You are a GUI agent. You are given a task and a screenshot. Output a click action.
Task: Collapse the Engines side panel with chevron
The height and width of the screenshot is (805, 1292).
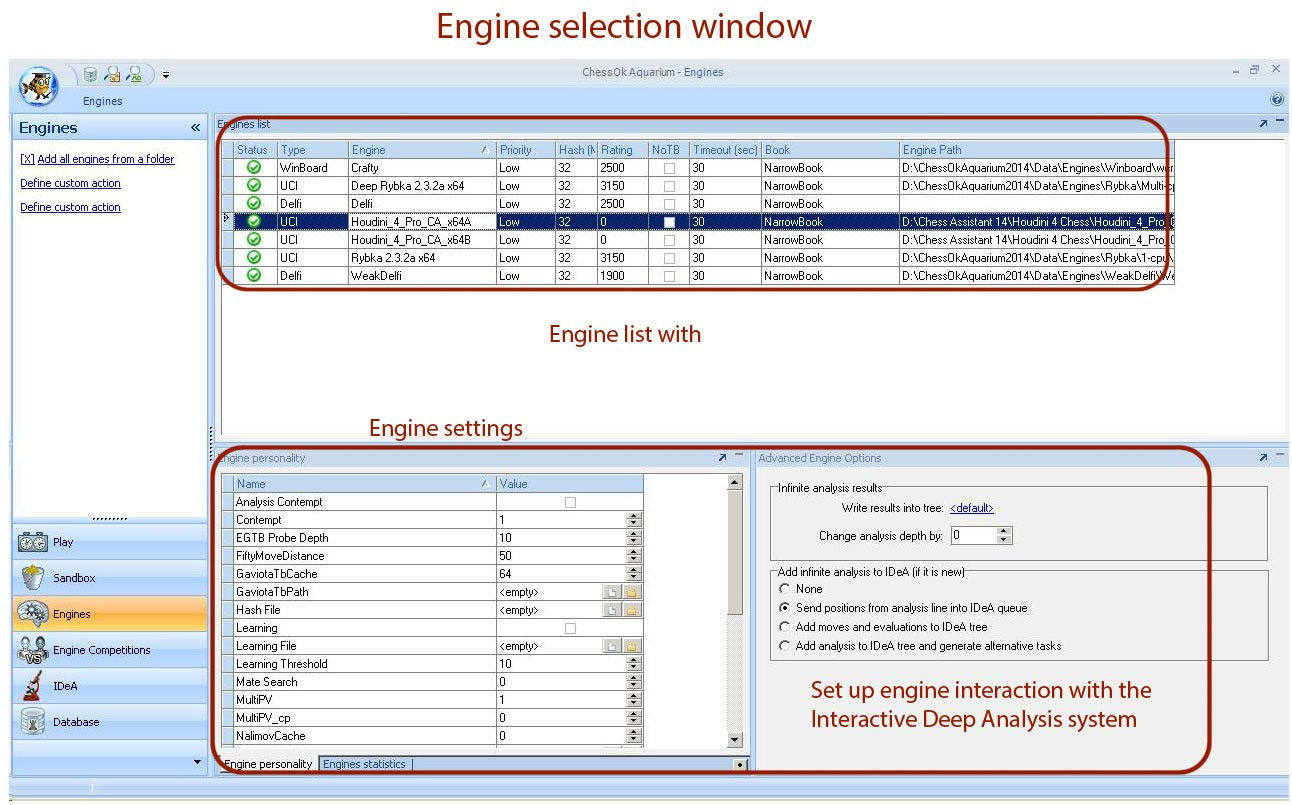point(195,128)
